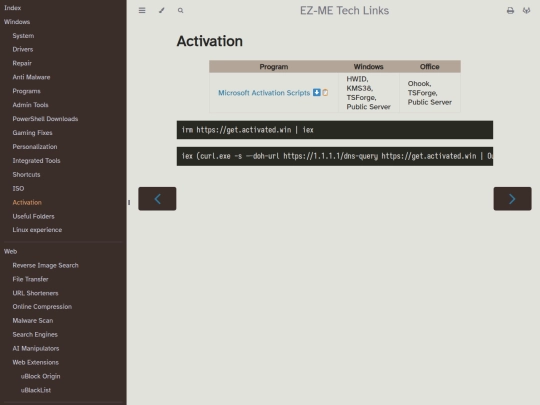Open the ISO page in the sidebar
Viewport: 540px width, 405px height.
pyautogui.click(x=18, y=188)
